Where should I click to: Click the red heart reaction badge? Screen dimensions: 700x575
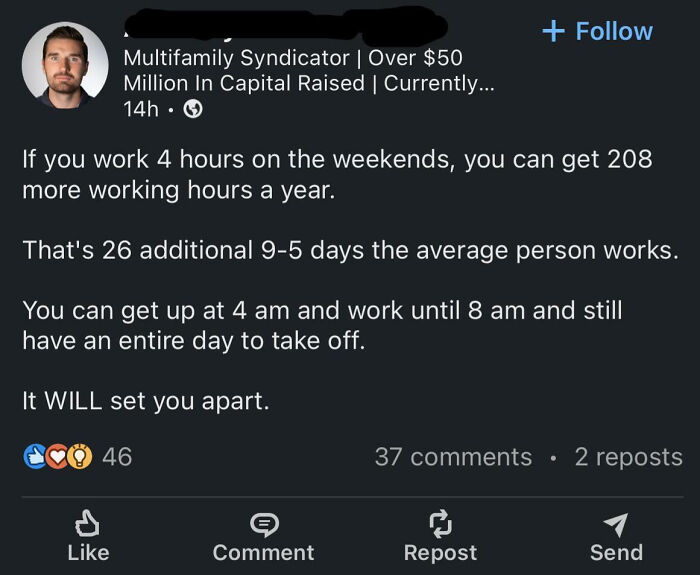[57, 457]
